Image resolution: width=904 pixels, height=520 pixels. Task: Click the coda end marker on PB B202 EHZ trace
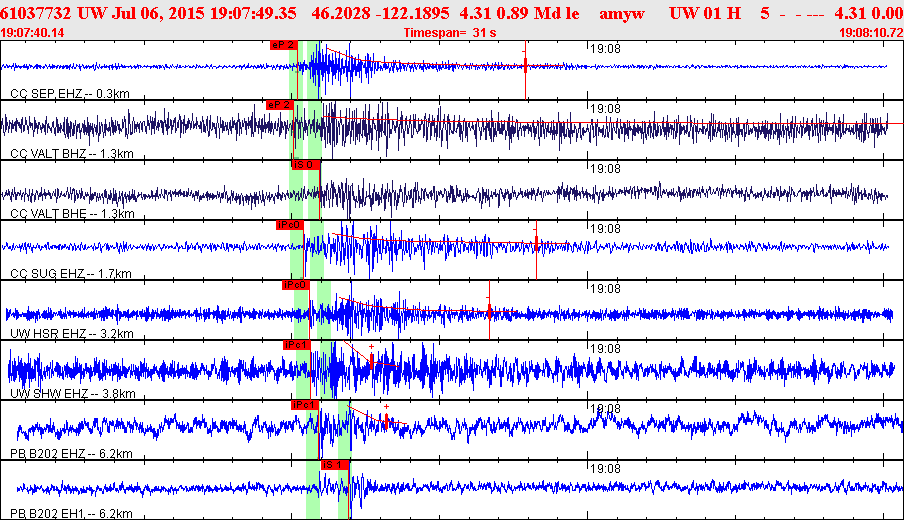[x=386, y=419]
